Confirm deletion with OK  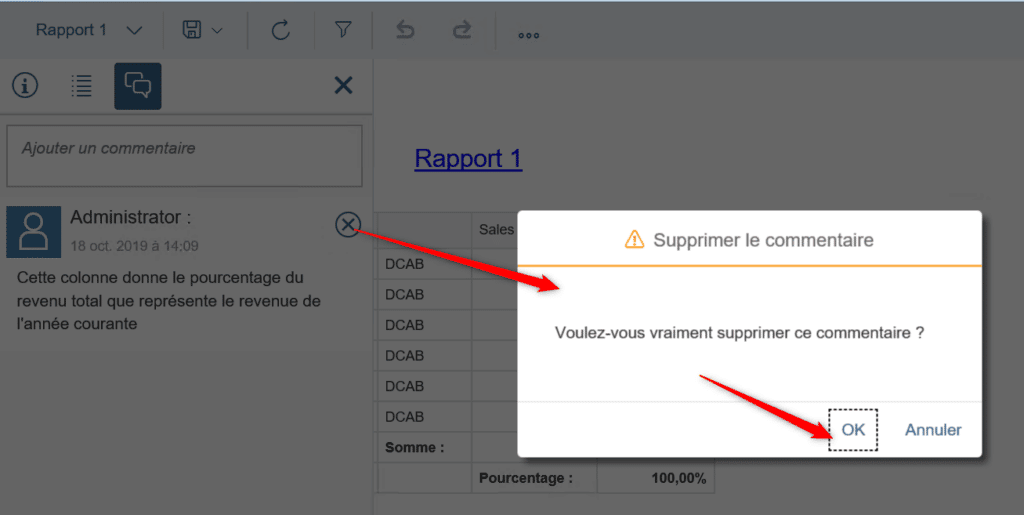tap(853, 429)
